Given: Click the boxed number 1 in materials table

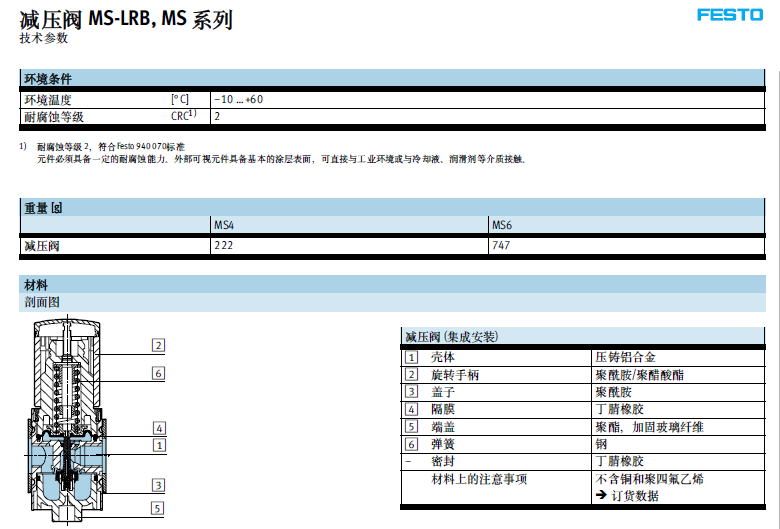Looking at the screenshot, I should pos(411,357).
